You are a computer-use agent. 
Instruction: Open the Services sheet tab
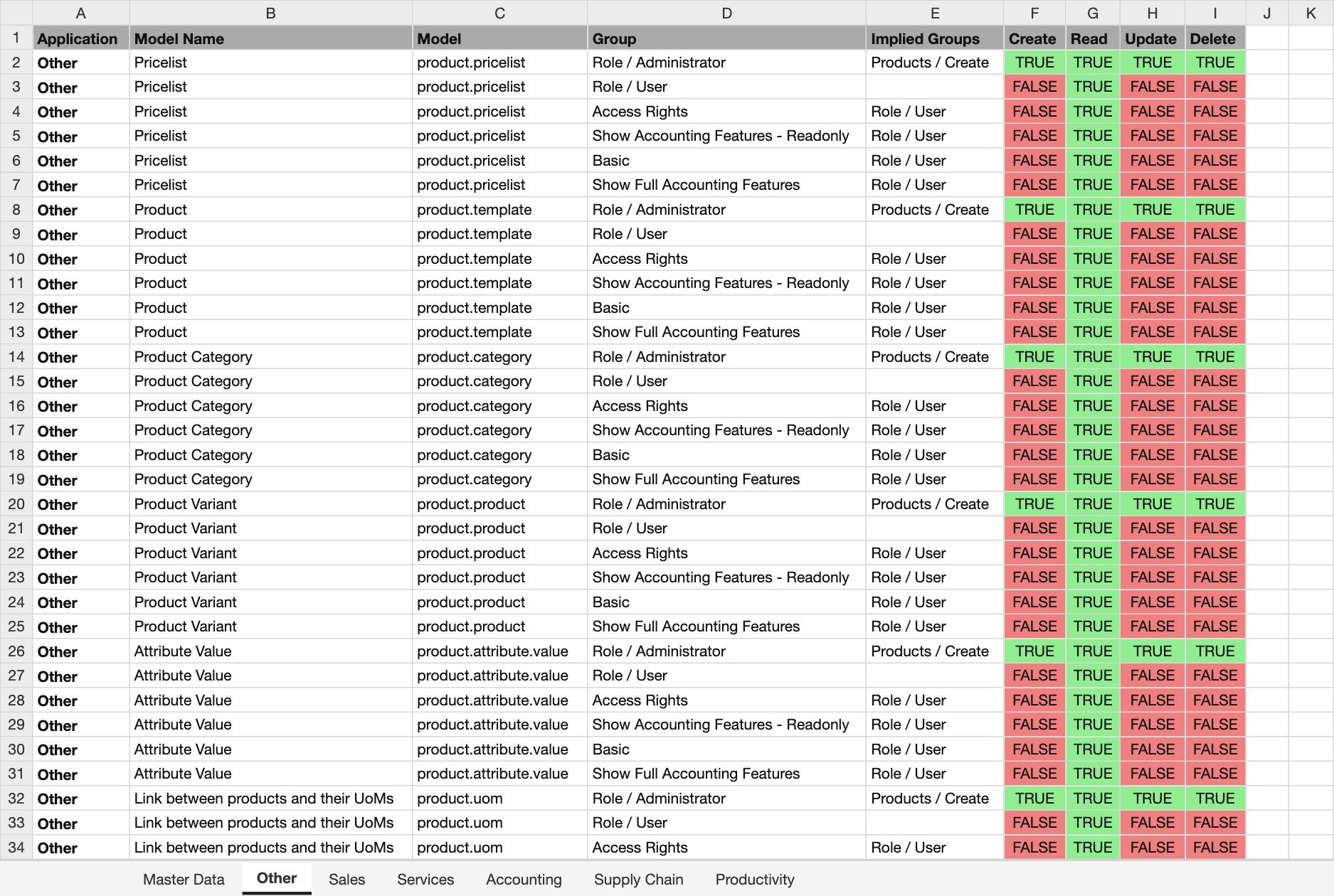click(x=425, y=880)
